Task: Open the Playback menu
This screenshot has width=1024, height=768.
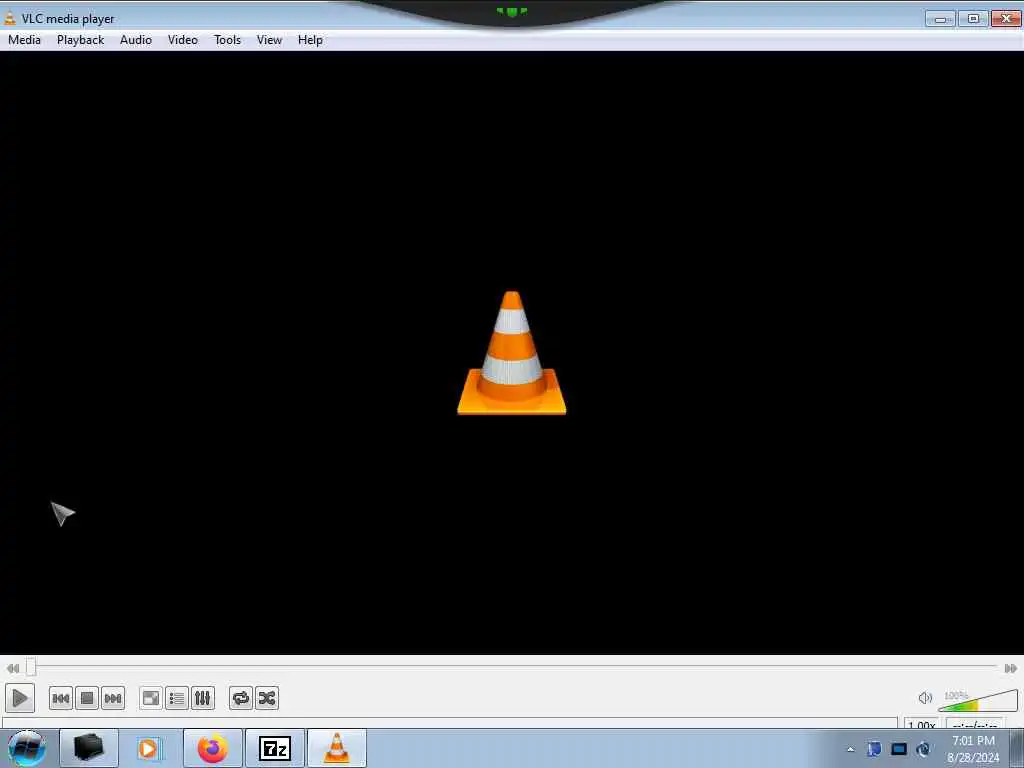Action: point(80,40)
